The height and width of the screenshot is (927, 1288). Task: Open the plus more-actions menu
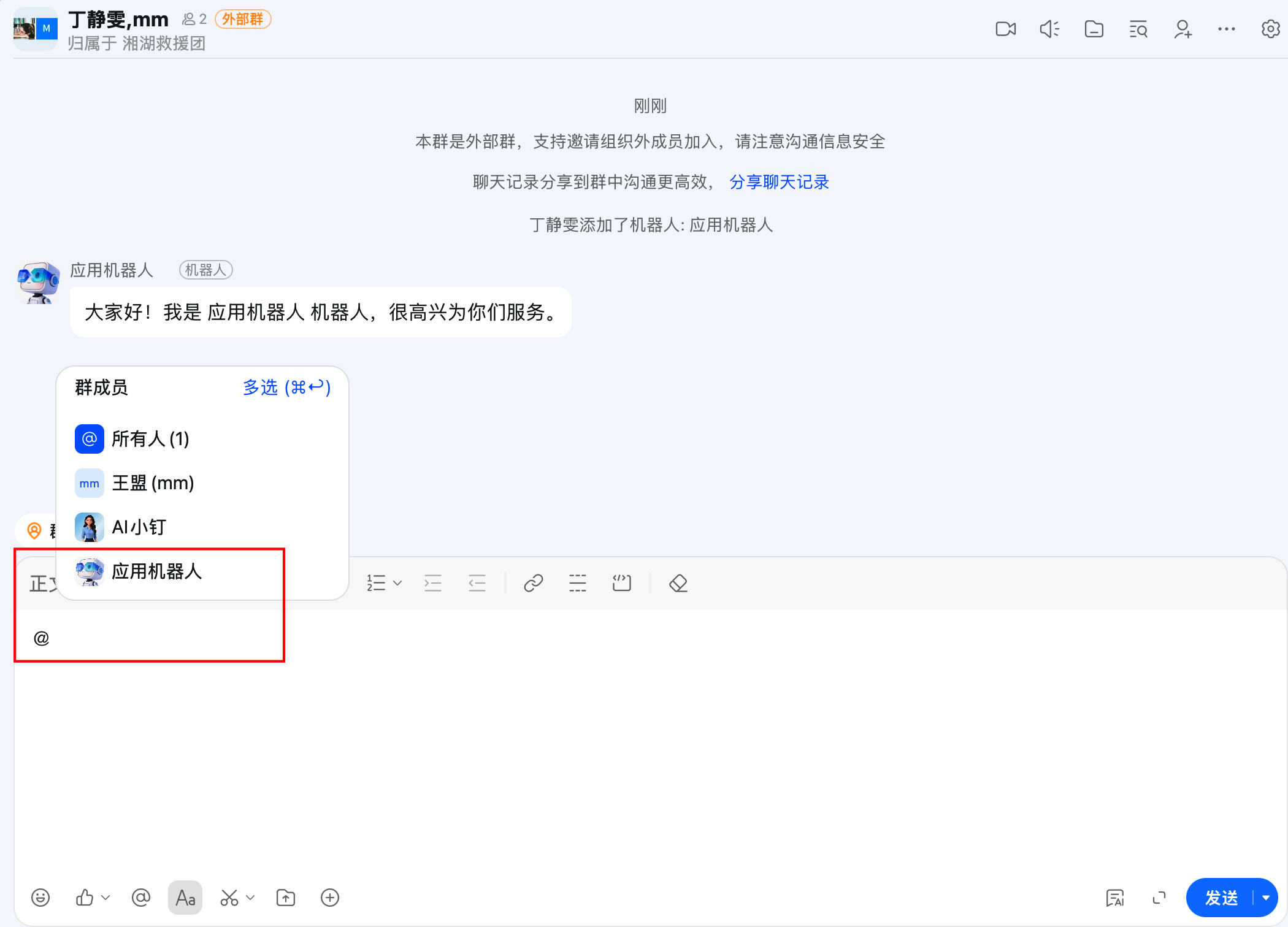(330, 898)
